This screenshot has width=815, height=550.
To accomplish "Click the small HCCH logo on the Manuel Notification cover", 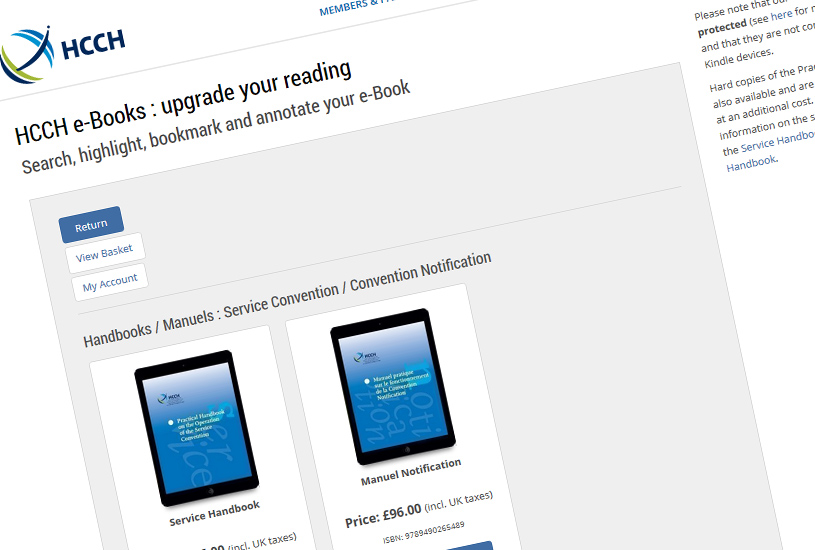I will click(366, 357).
